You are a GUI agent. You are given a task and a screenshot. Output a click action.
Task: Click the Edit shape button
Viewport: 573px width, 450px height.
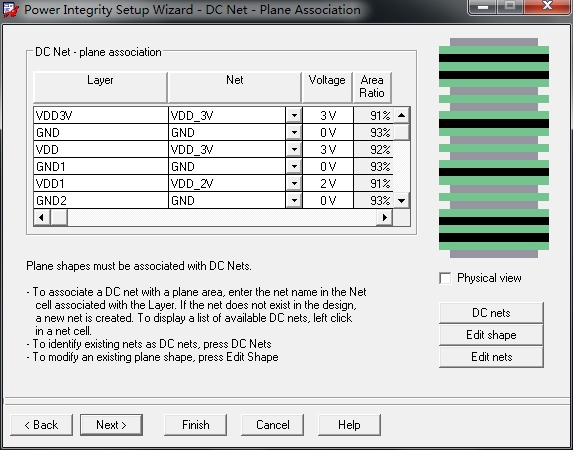(x=491, y=335)
